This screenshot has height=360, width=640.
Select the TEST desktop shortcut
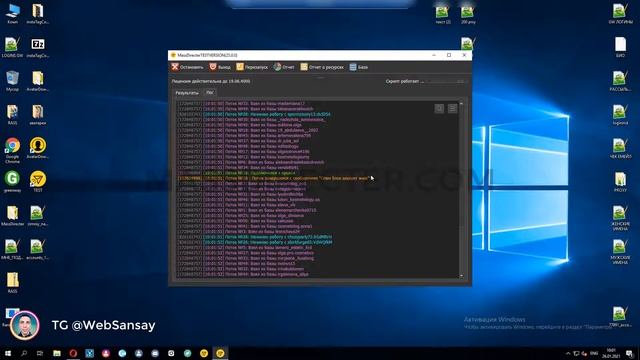38,182
